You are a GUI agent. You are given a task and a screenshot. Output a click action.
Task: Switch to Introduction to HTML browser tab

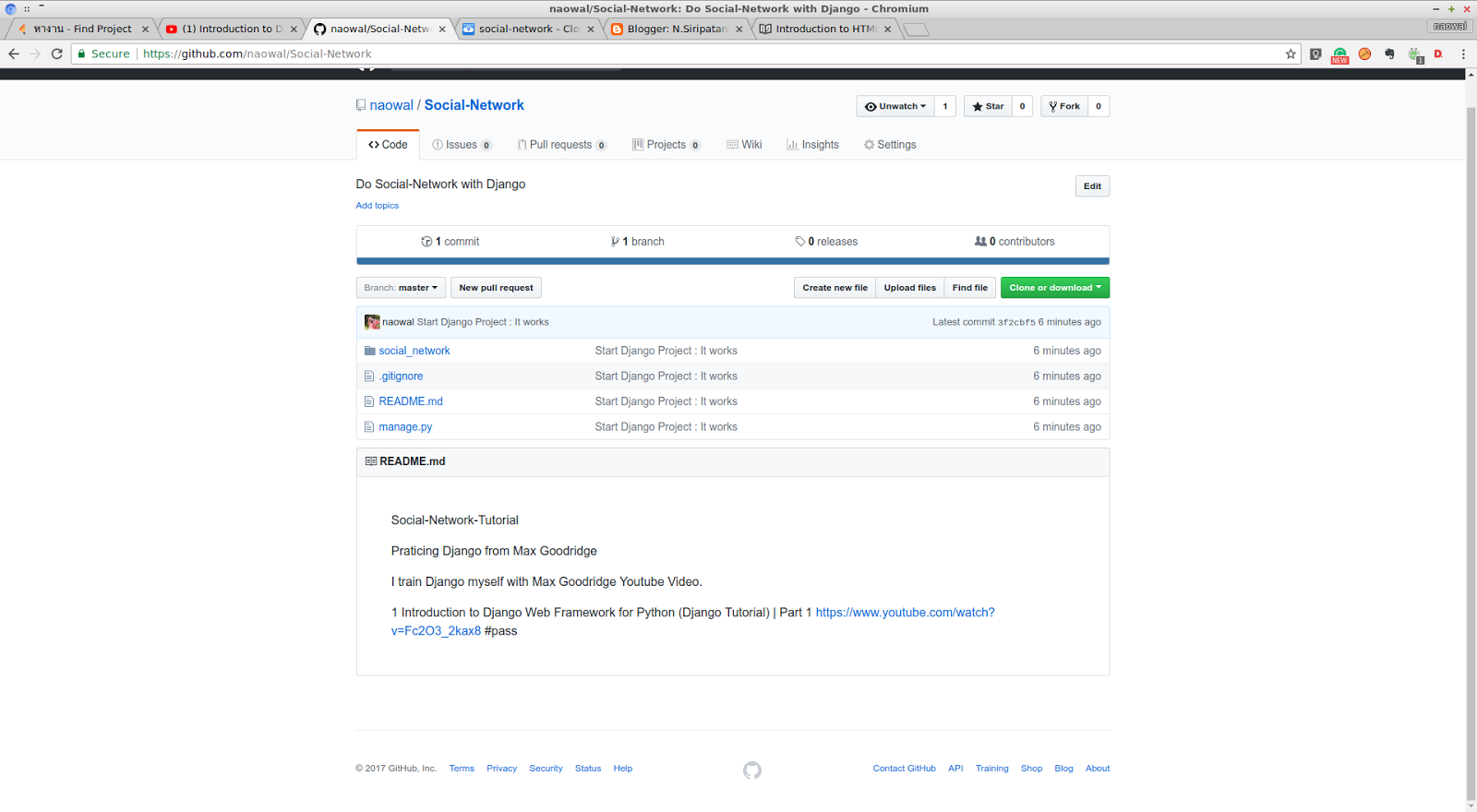[824, 29]
